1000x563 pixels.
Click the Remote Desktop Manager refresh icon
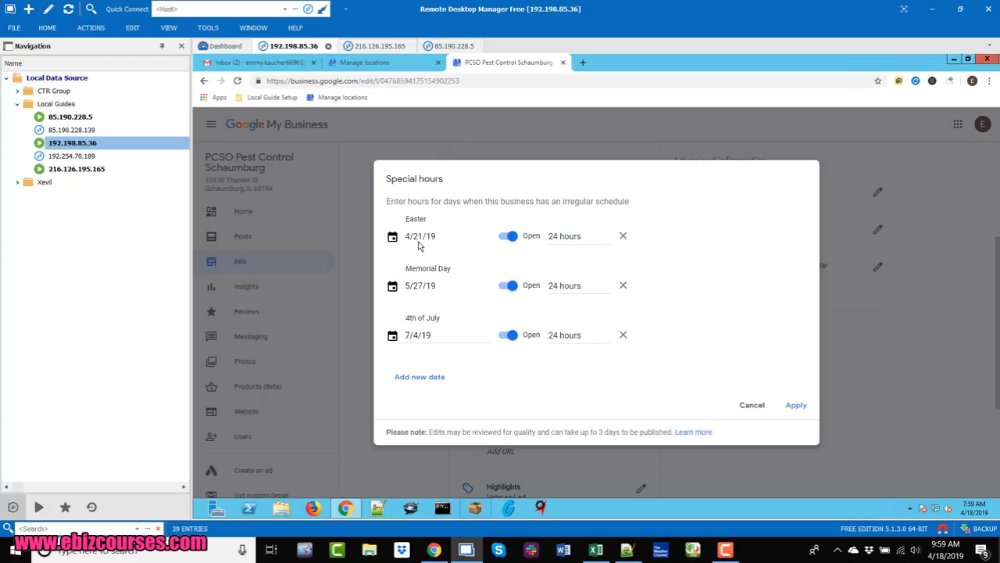coord(68,9)
